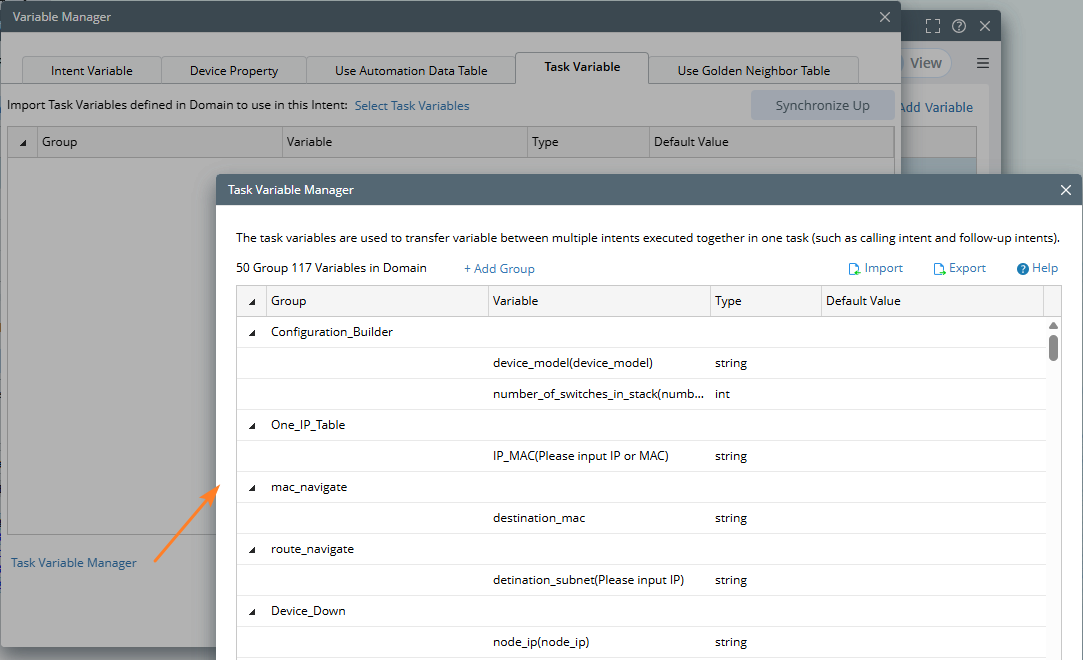Collapse the Device_Down group

pyautogui.click(x=252, y=611)
